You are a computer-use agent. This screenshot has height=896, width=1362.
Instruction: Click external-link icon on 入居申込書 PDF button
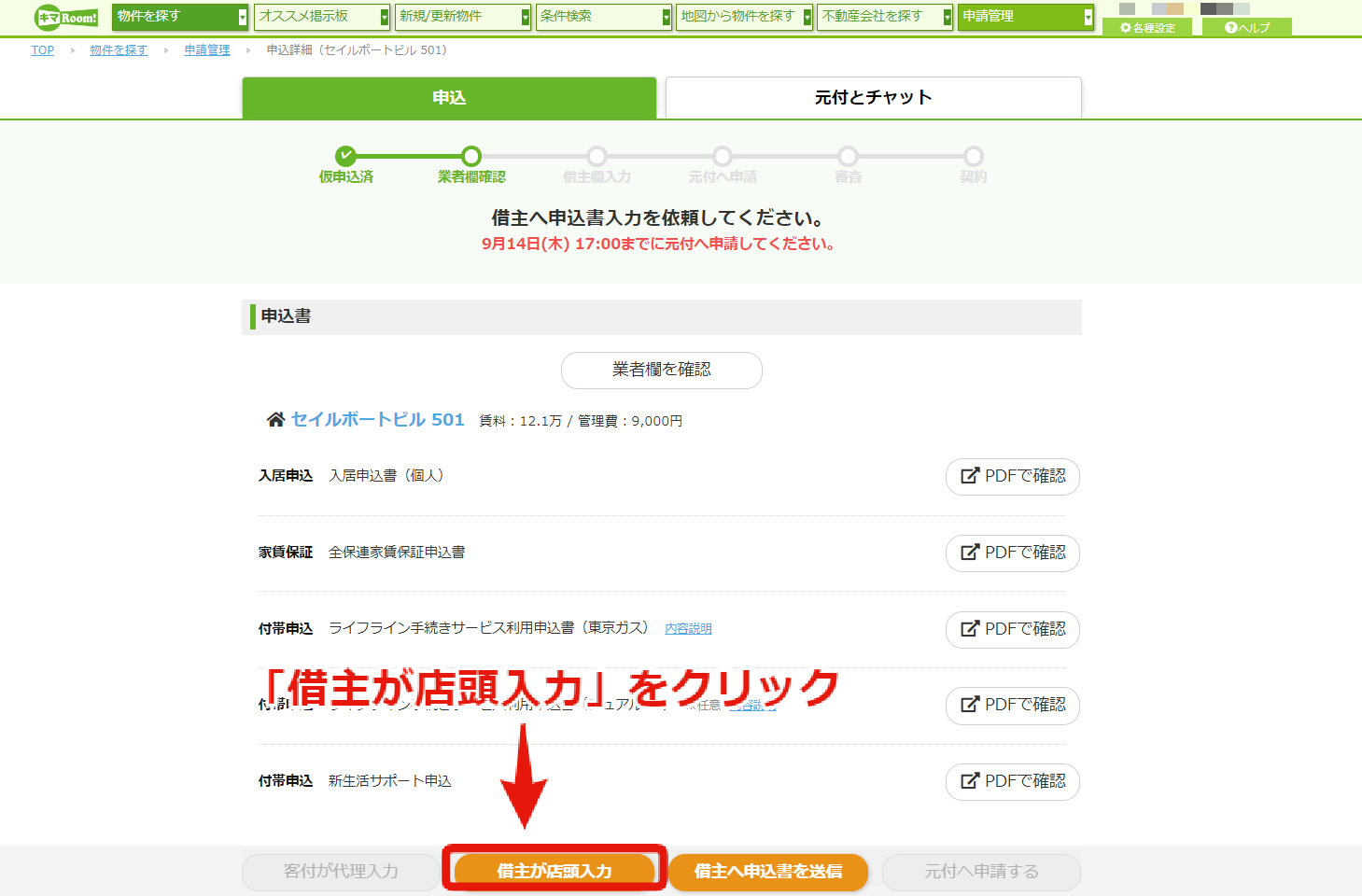click(970, 476)
